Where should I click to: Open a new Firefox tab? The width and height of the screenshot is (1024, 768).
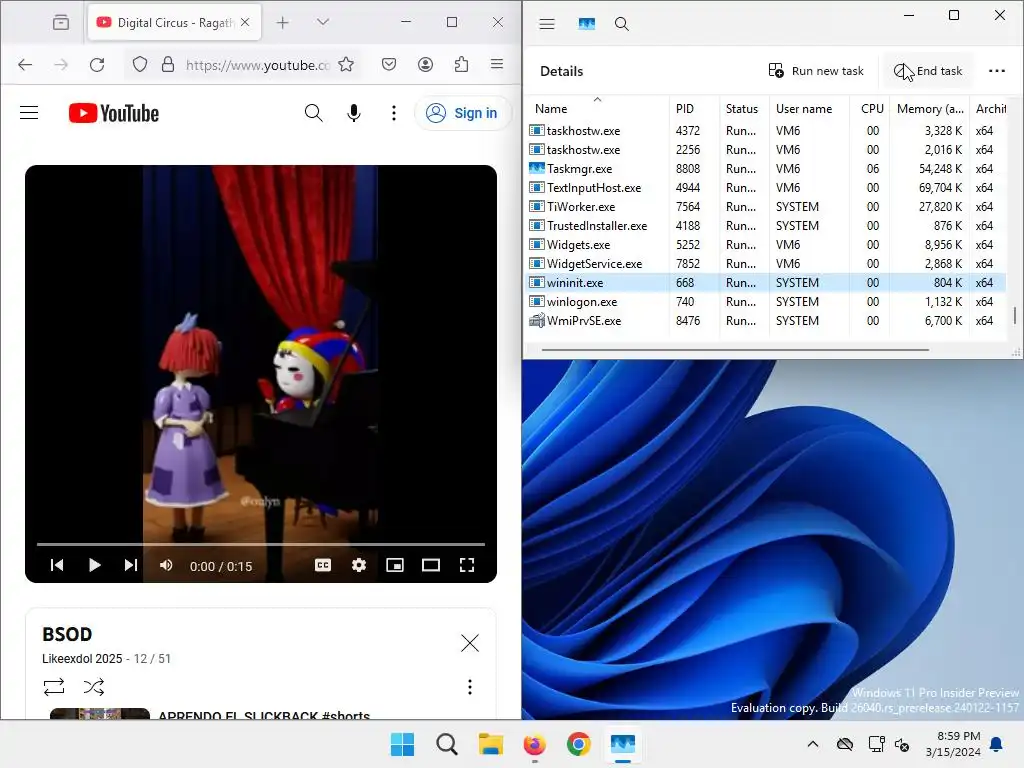282,23
